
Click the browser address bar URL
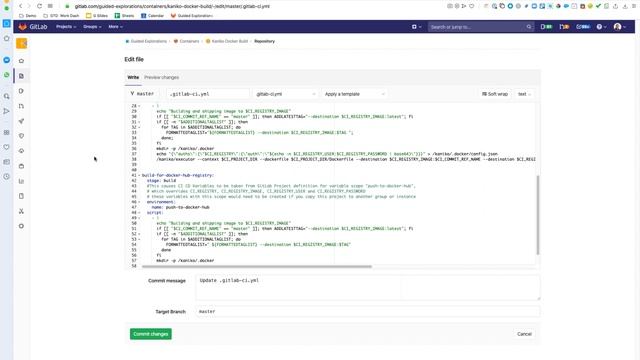[172, 6]
